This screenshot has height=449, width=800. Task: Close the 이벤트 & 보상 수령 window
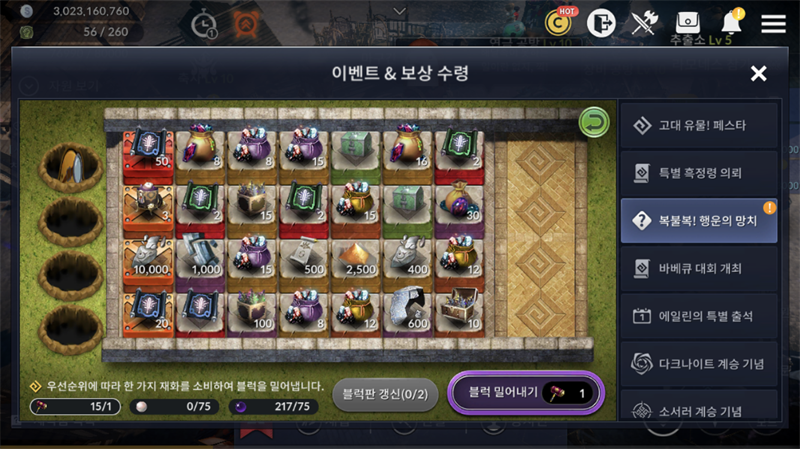pos(759,74)
